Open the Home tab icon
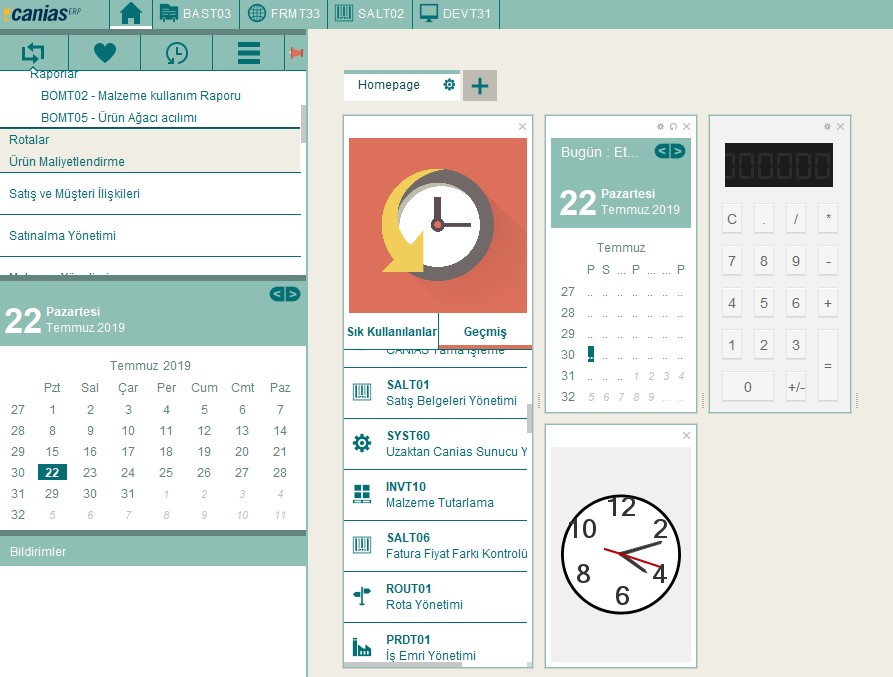893x677 pixels. [130, 14]
